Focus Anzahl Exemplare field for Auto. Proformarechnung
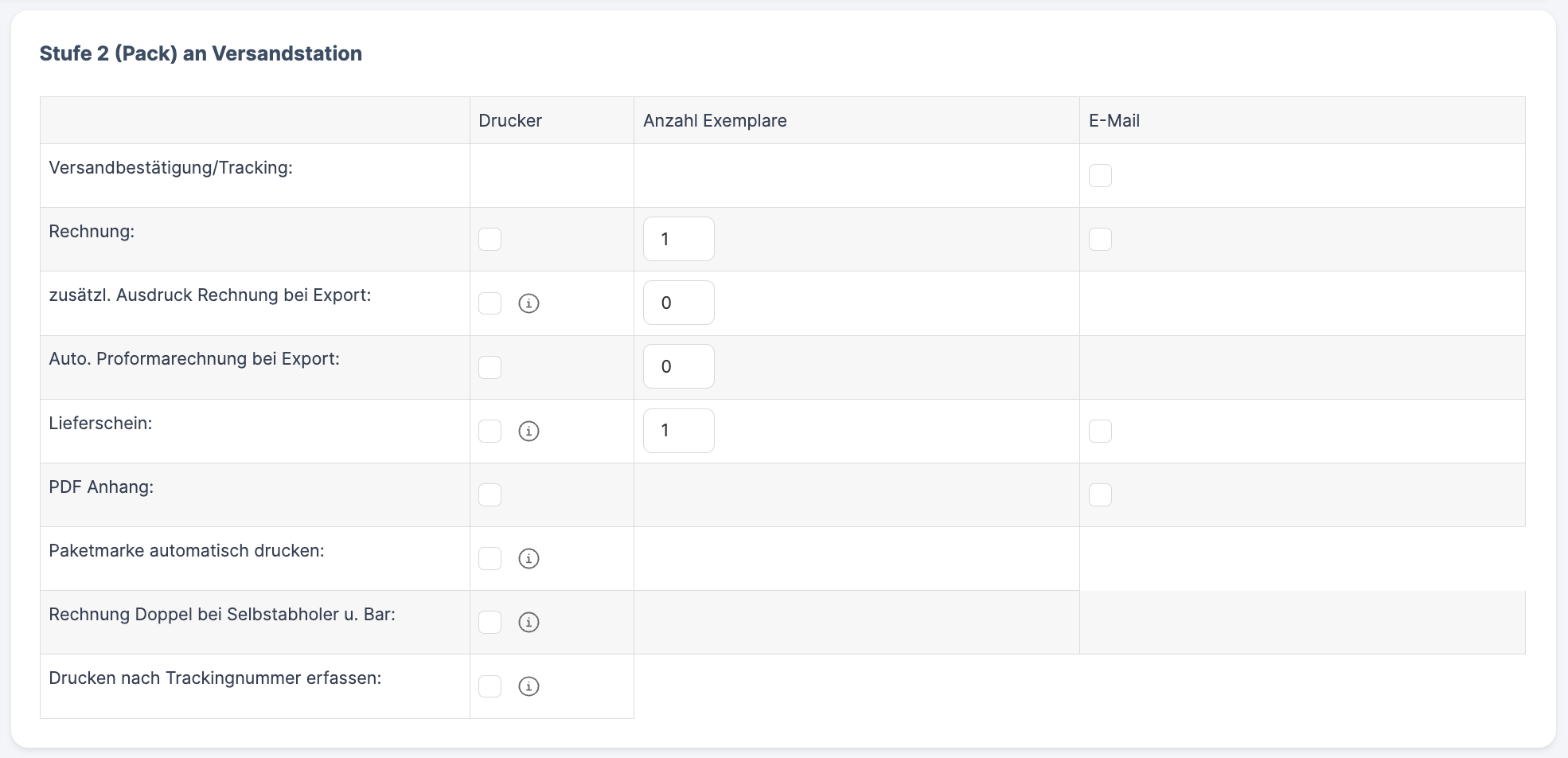1568x758 pixels. click(678, 366)
